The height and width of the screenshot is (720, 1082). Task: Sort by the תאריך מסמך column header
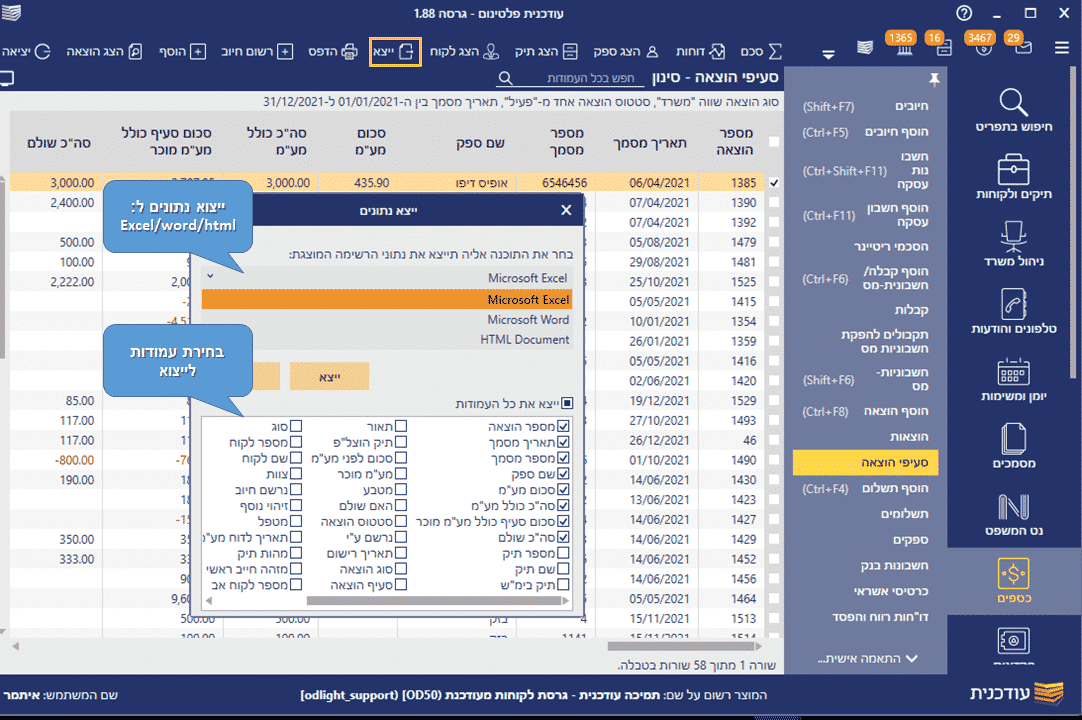click(650, 143)
